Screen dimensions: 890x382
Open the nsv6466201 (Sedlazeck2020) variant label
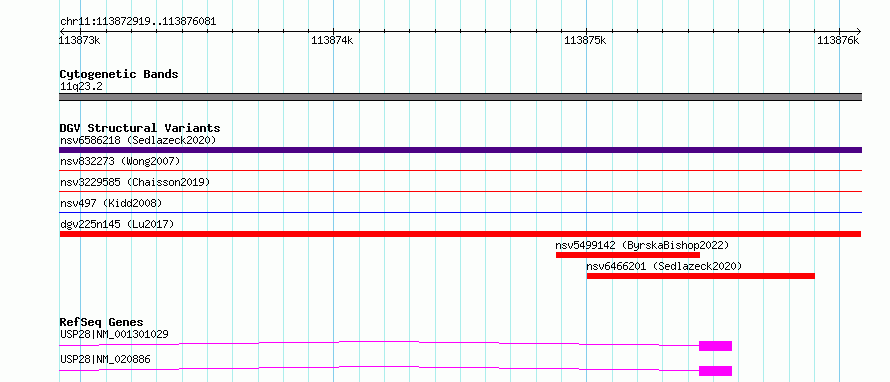(x=664, y=266)
